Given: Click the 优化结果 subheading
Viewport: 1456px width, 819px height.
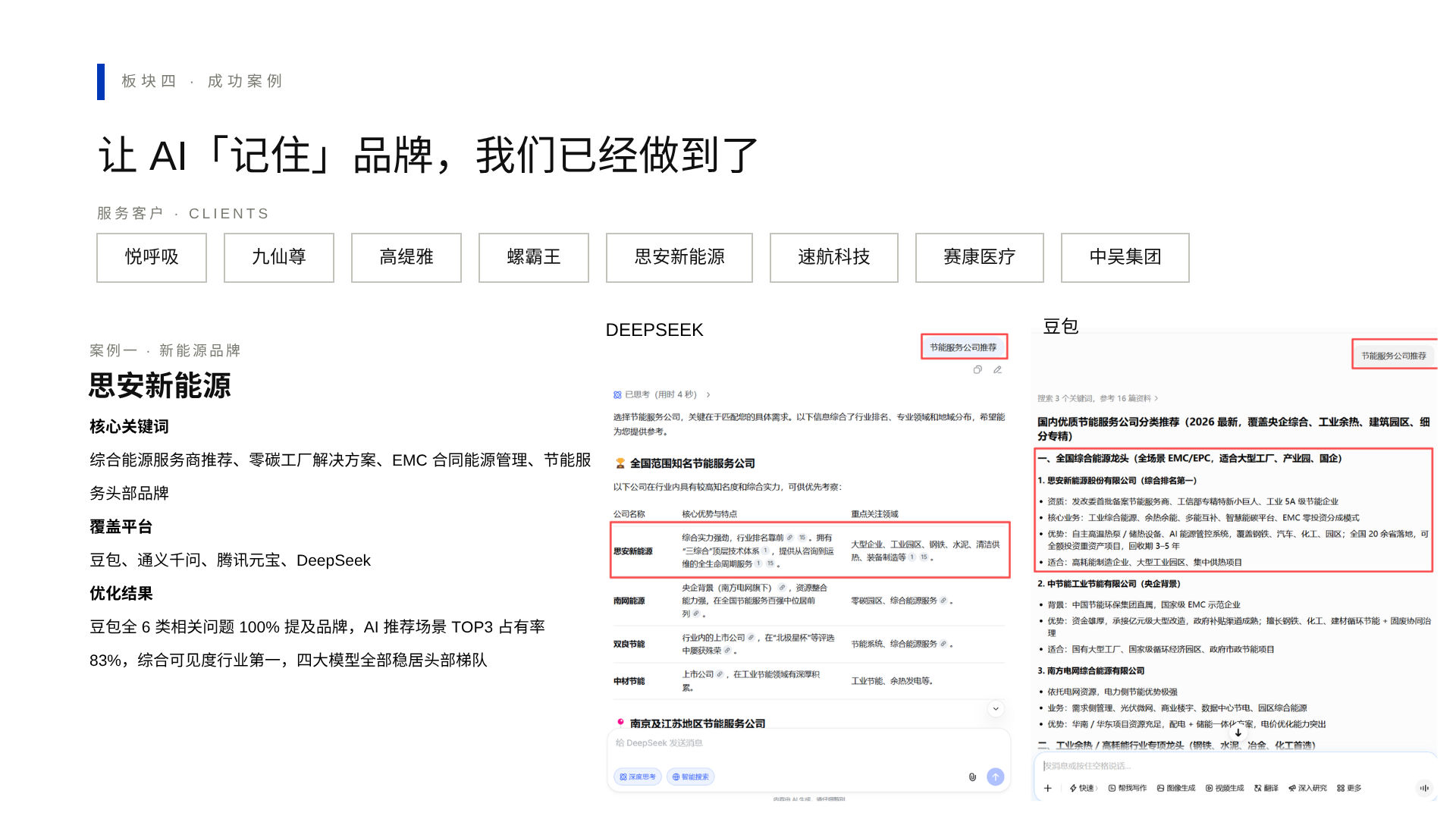Looking at the screenshot, I should [x=121, y=594].
